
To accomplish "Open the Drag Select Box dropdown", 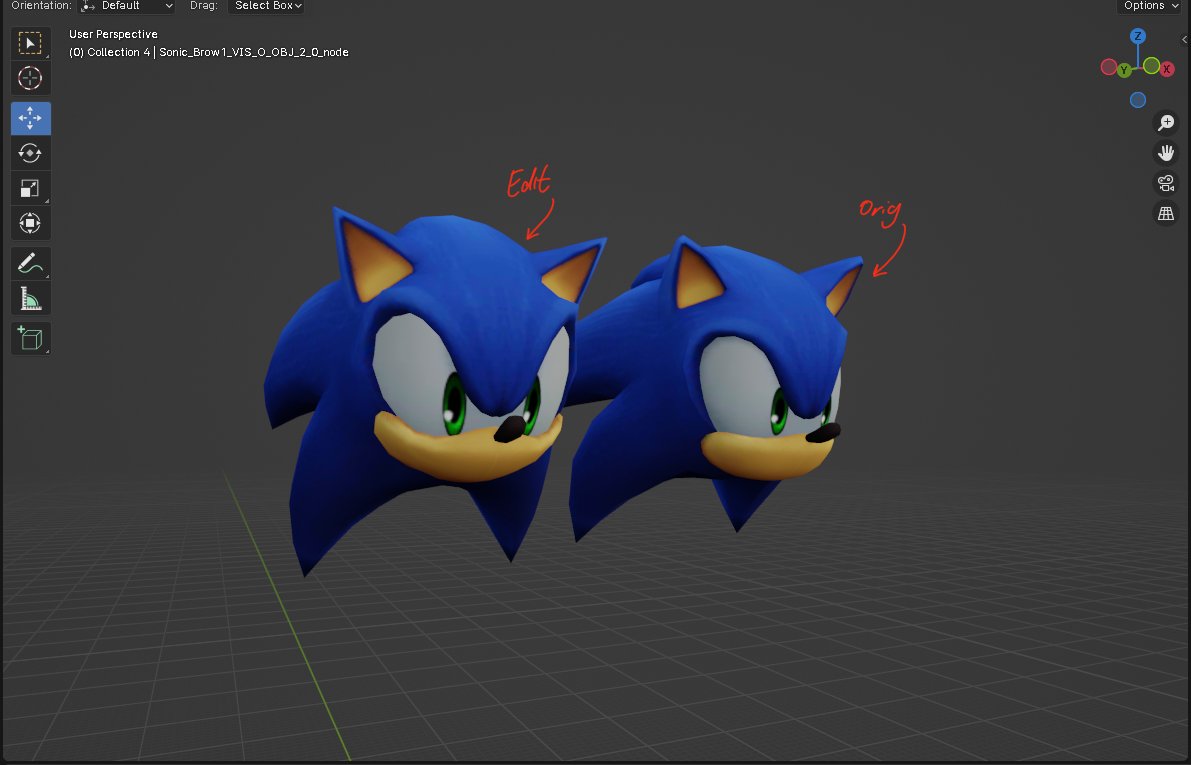I will tap(267, 6).
